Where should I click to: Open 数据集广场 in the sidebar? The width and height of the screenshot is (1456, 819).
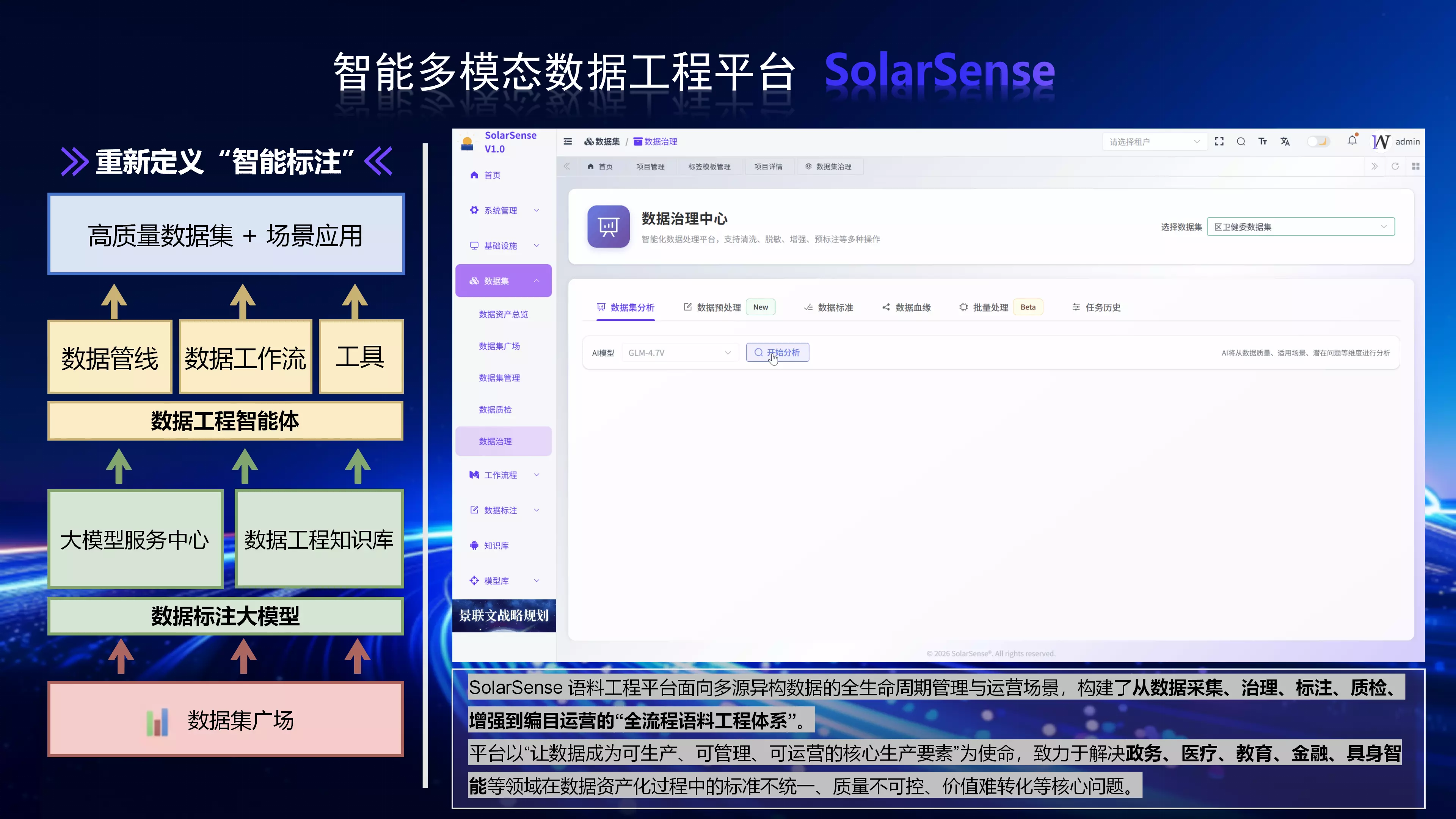499,346
